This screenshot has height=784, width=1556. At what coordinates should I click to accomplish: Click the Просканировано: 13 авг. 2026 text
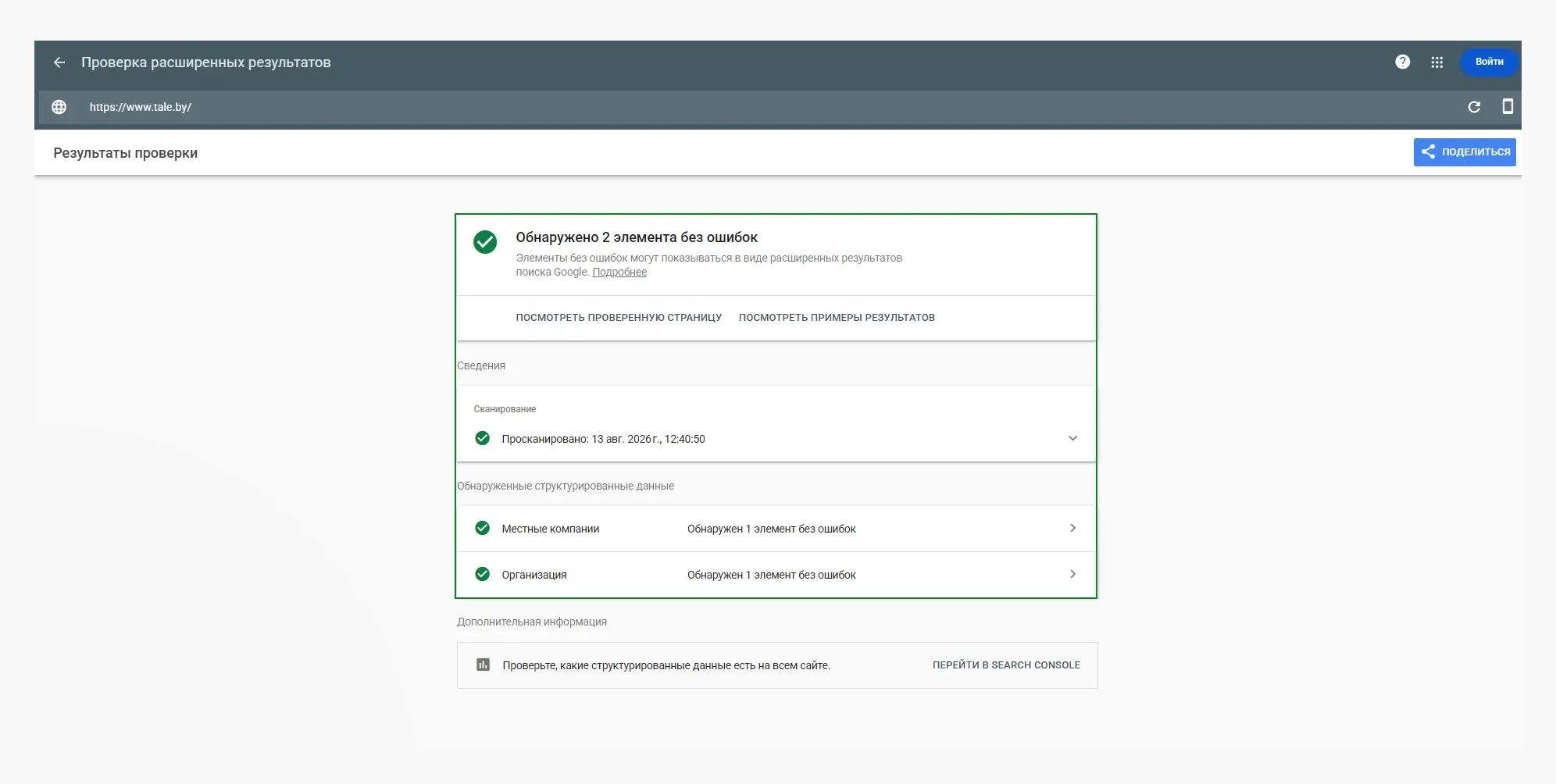click(x=603, y=439)
